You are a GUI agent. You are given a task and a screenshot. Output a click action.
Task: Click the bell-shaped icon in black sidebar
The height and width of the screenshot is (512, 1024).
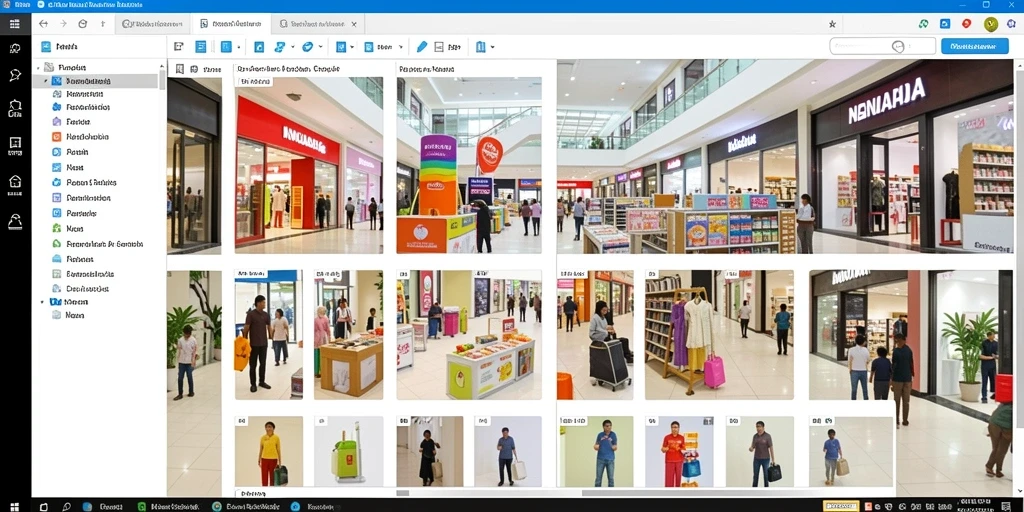point(14,222)
